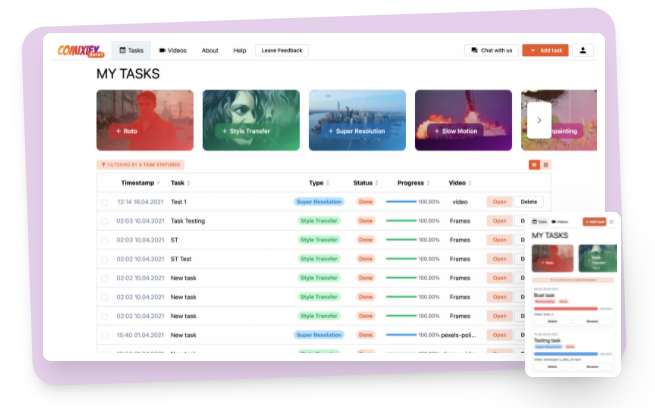This screenshot has height=408, width=655.
Task: Select the checkbox for Test 1 row
Action: point(104,202)
